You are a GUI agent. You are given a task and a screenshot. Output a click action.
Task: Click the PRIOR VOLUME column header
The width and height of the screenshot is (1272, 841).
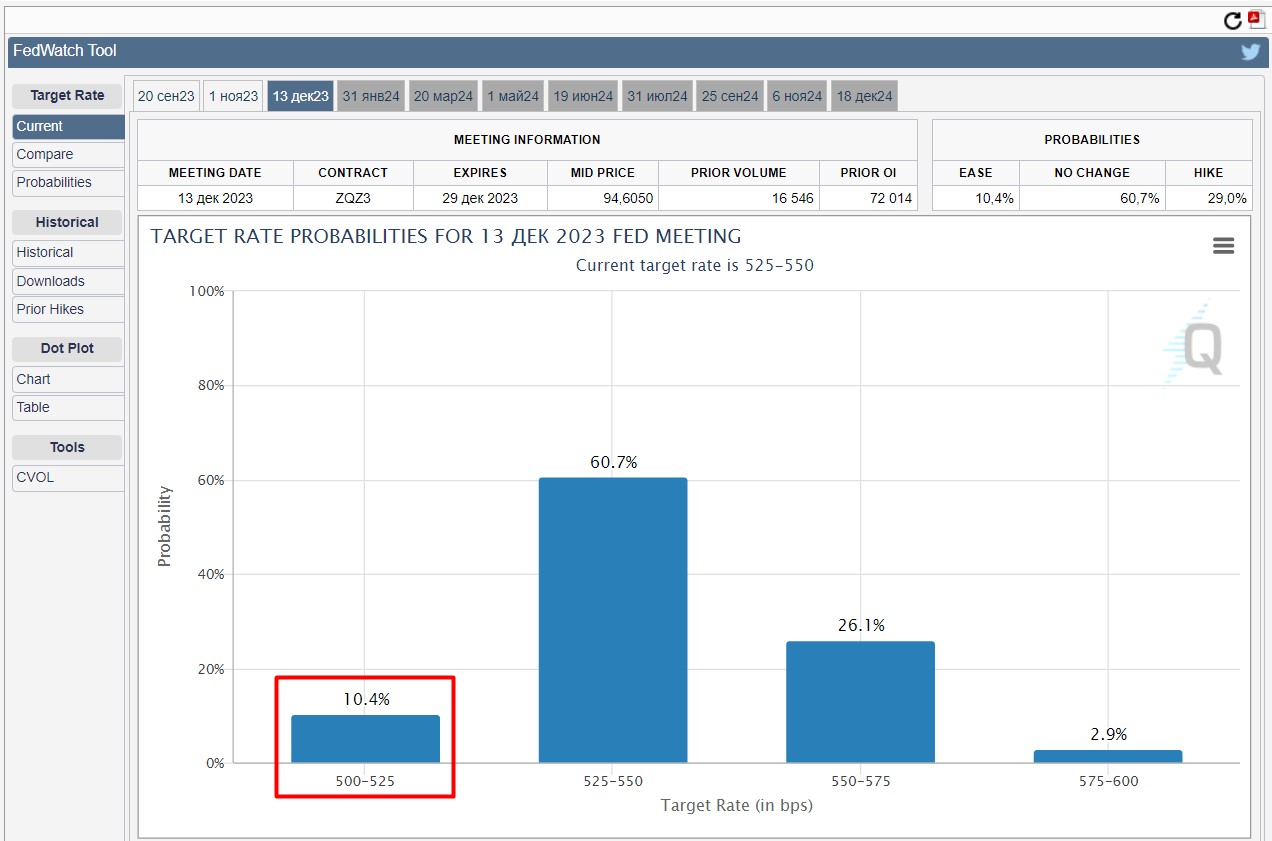(x=739, y=172)
